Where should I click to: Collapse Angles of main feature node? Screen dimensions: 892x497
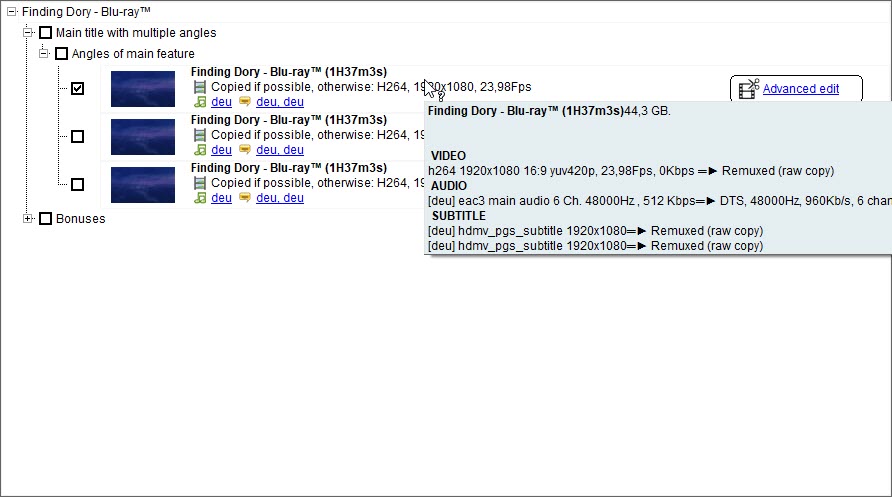[x=43, y=53]
